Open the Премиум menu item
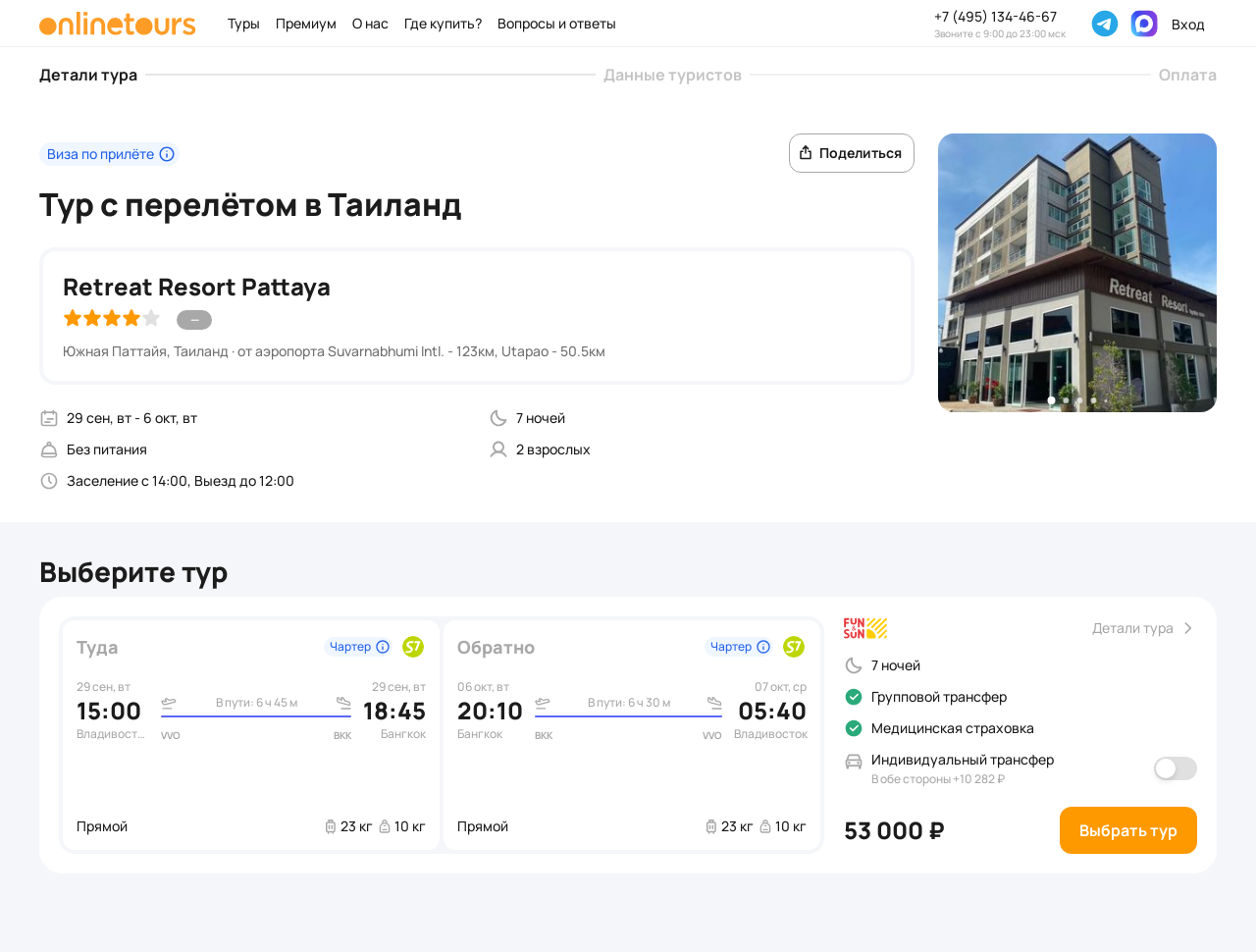This screenshot has width=1256, height=952. tap(306, 24)
